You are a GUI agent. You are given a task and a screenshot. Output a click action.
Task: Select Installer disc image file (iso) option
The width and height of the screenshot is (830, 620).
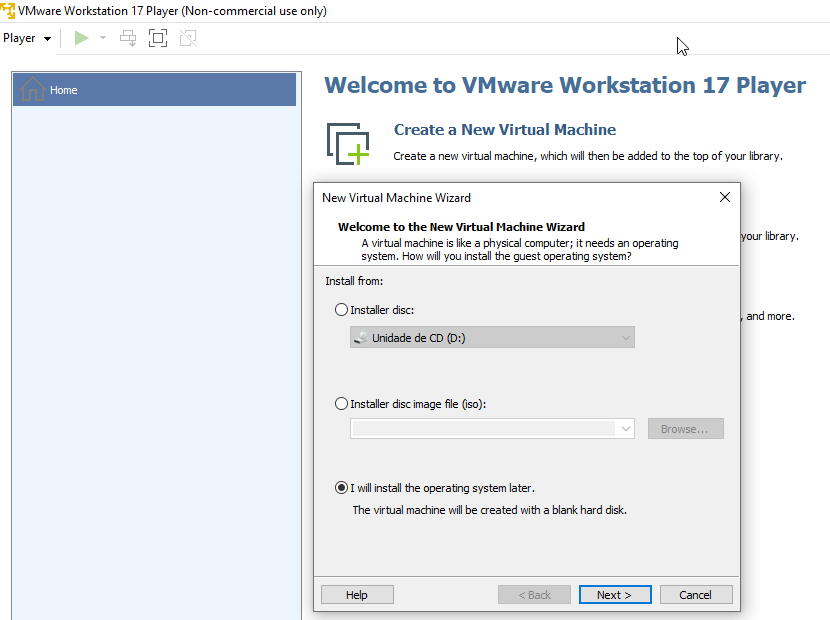click(341, 404)
